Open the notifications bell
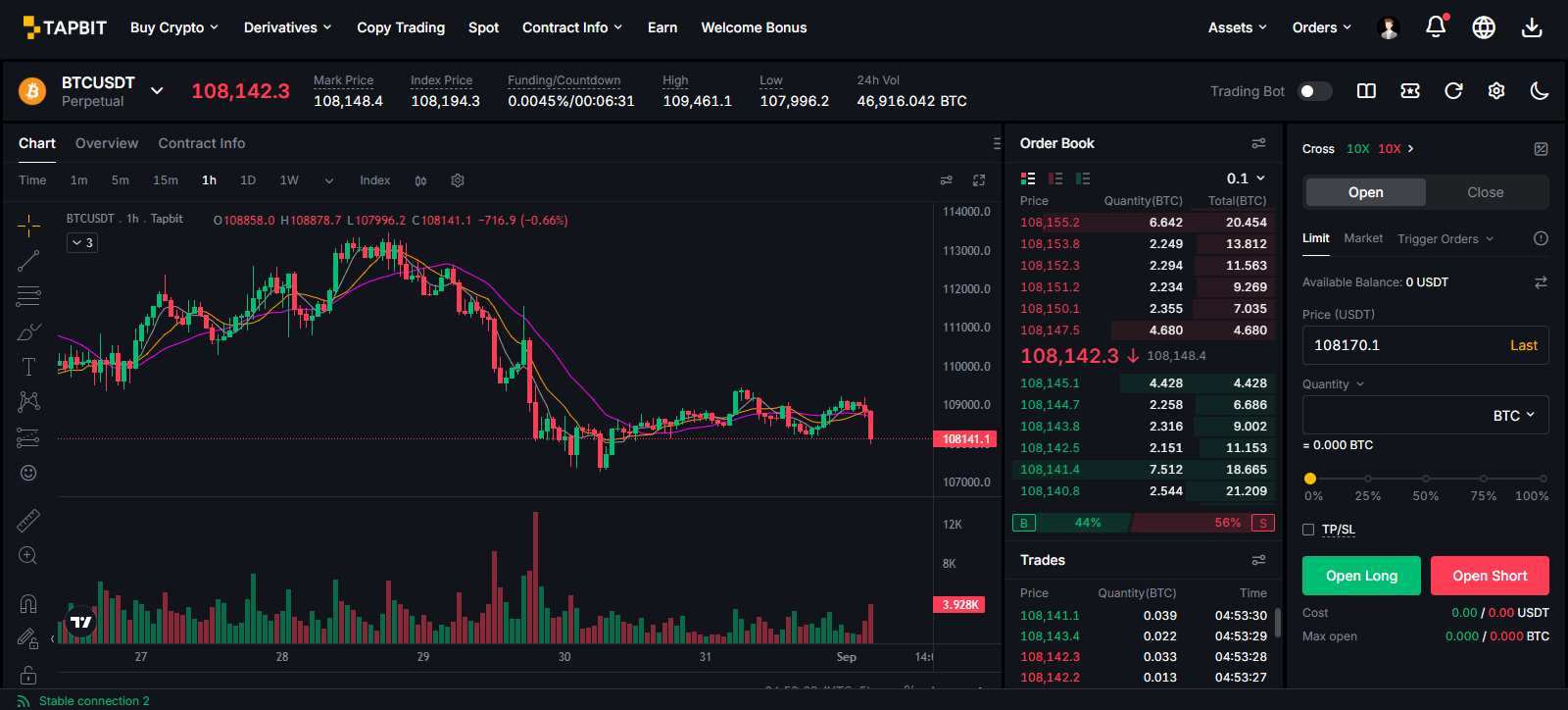Viewport: 1568px width, 710px height. tap(1436, 27)
